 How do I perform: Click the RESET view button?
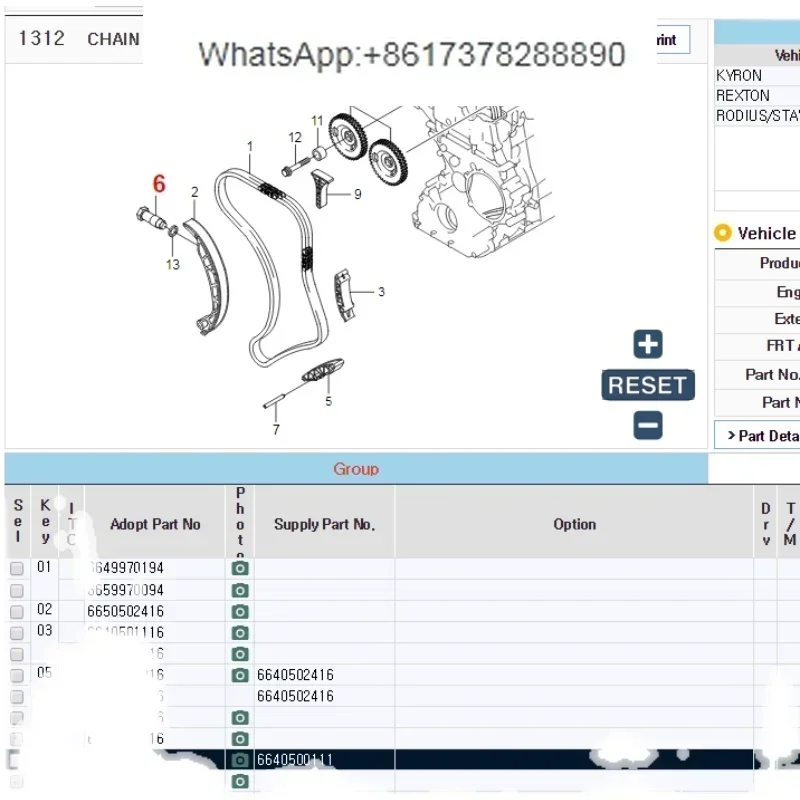[648, 385]
